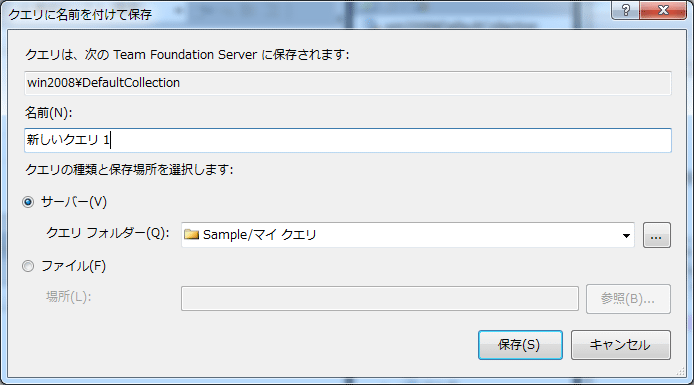Click the 場所(L): label text
The image size is (694, 385).
click(68, 296)
